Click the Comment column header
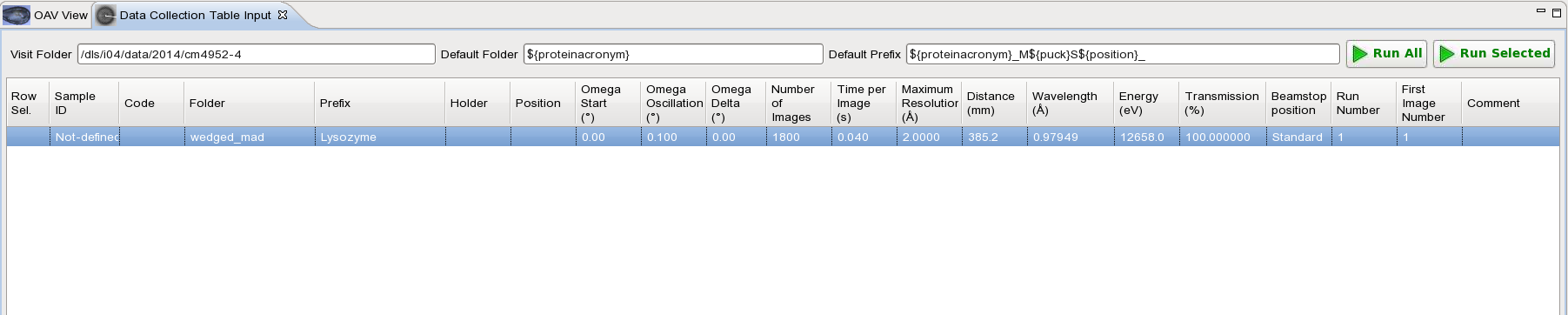The image size is (1568, 315). tap(1510, 103)
